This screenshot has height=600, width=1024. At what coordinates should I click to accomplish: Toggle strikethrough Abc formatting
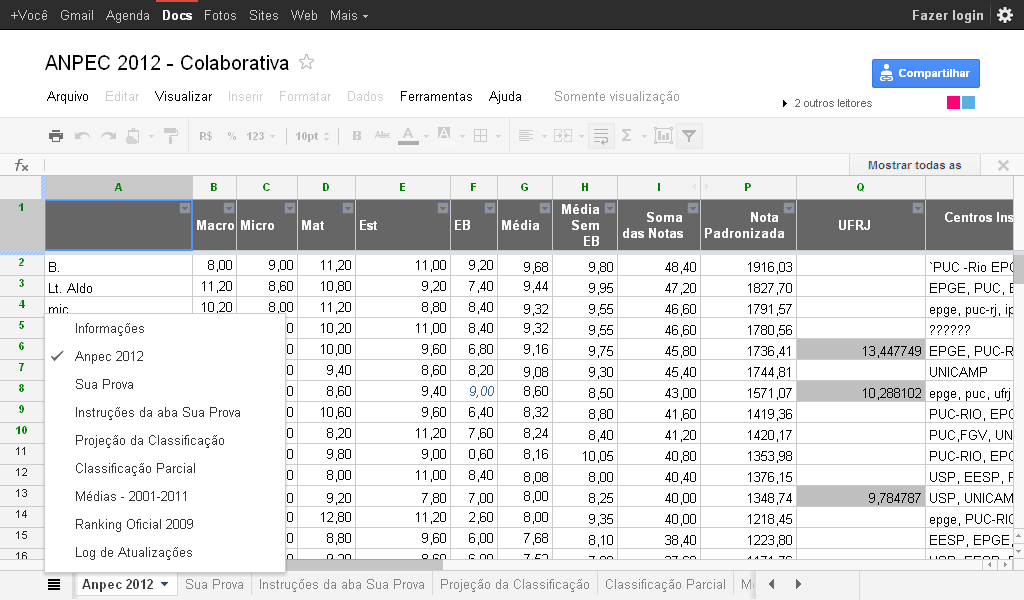pyautogui.click(x=383, y=135)
